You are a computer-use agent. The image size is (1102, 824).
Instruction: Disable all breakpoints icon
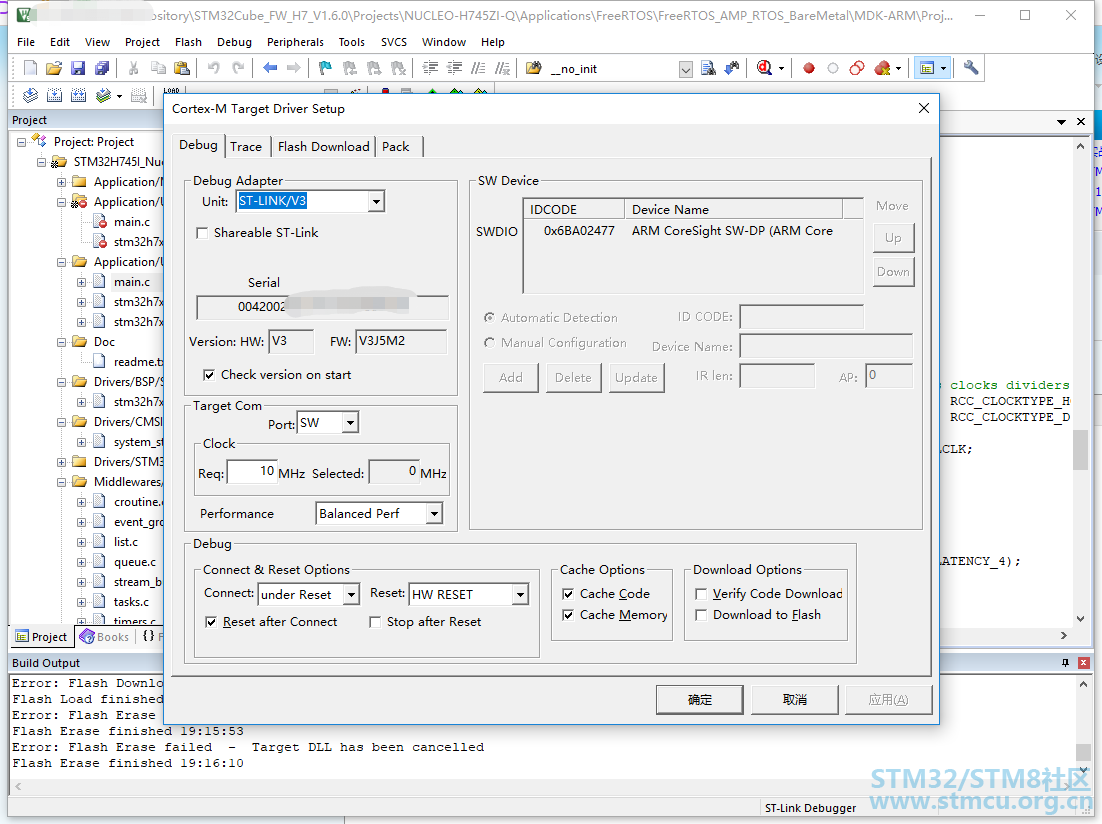(x=857, y=68)
